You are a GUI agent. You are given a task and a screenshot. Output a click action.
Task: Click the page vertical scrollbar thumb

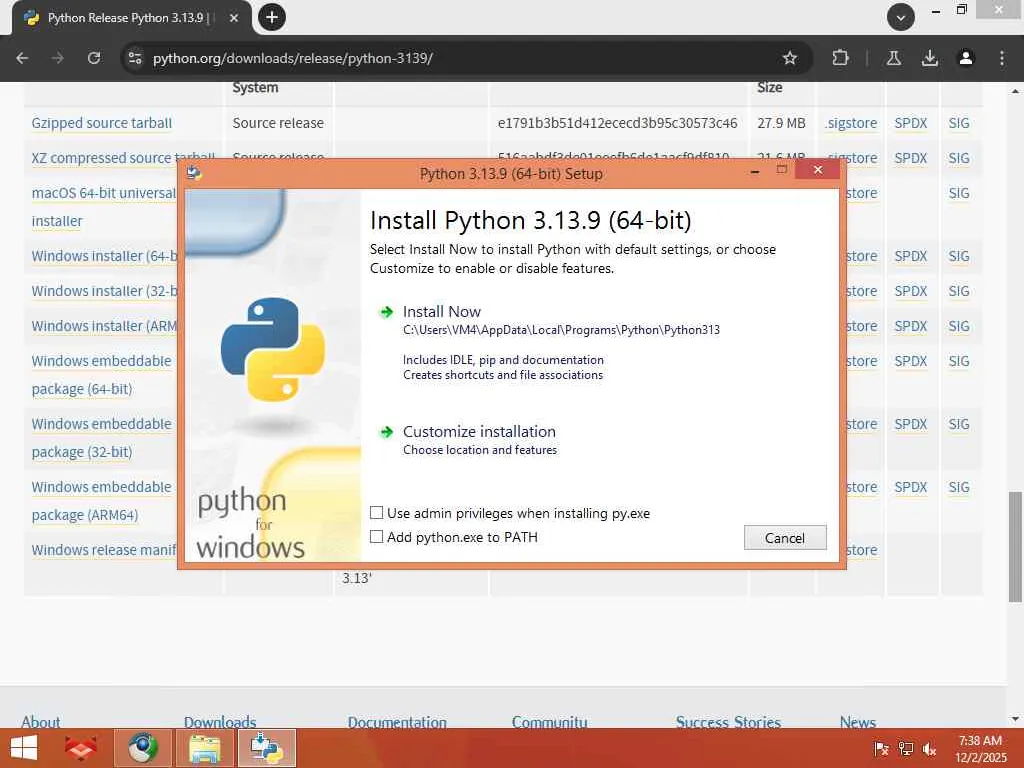click(1015, 547)
